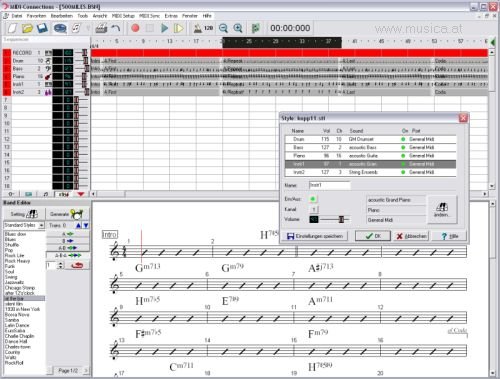
Task: Save with the floppy disk toolbar icon
Action: coord(42,28)
